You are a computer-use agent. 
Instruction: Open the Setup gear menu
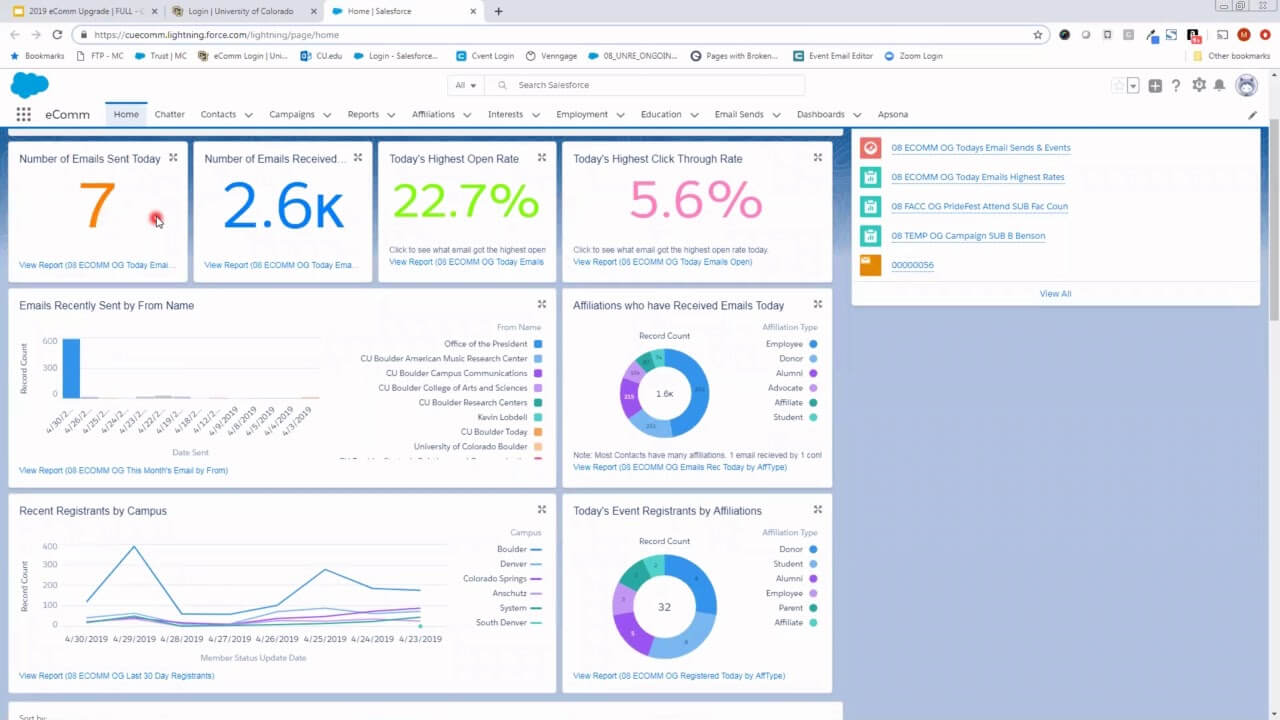pyautogui.click(x=1199, y=85)
